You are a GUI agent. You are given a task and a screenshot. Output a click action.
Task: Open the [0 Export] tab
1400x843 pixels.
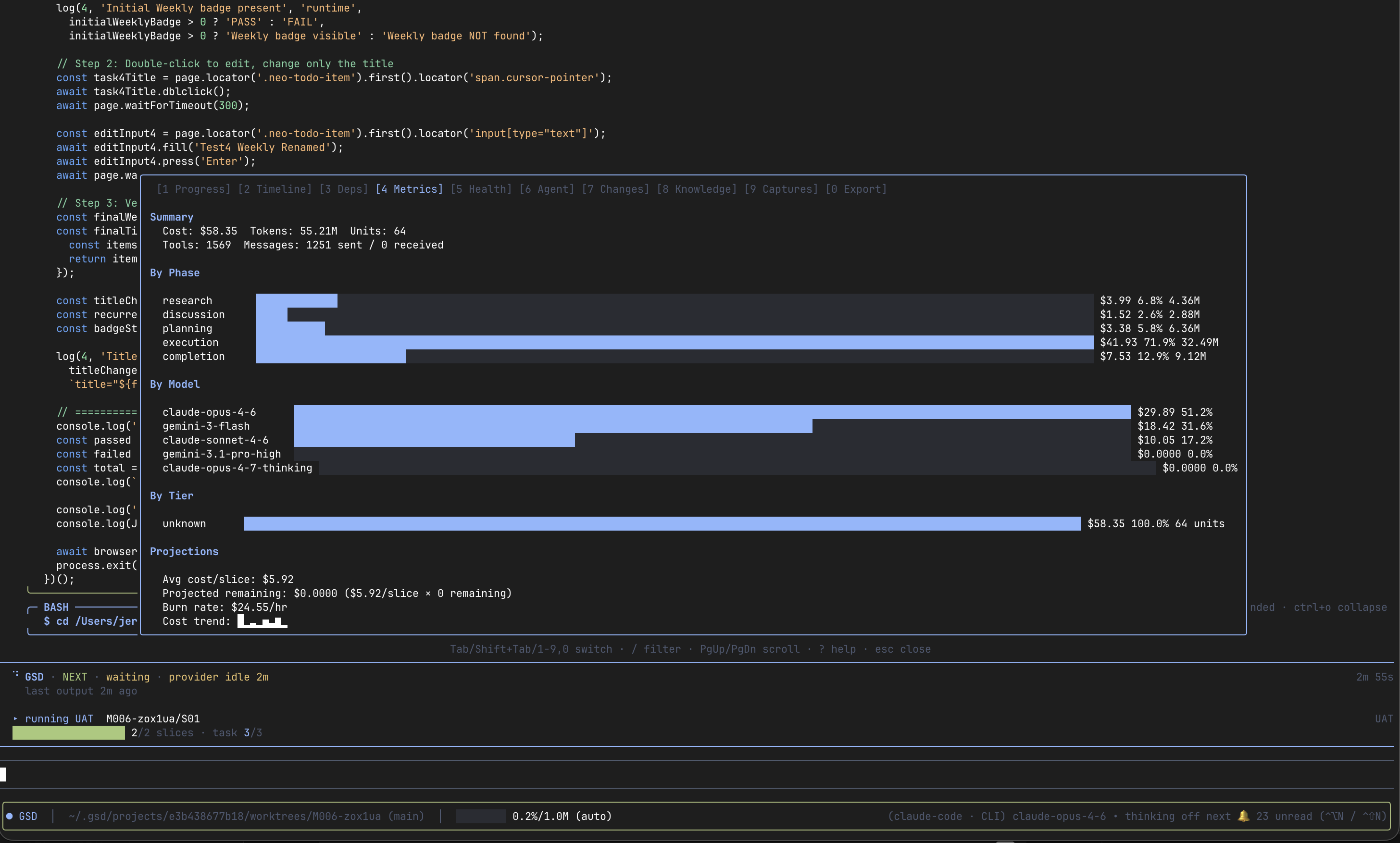pyautogui.click(x=856, y=189)
